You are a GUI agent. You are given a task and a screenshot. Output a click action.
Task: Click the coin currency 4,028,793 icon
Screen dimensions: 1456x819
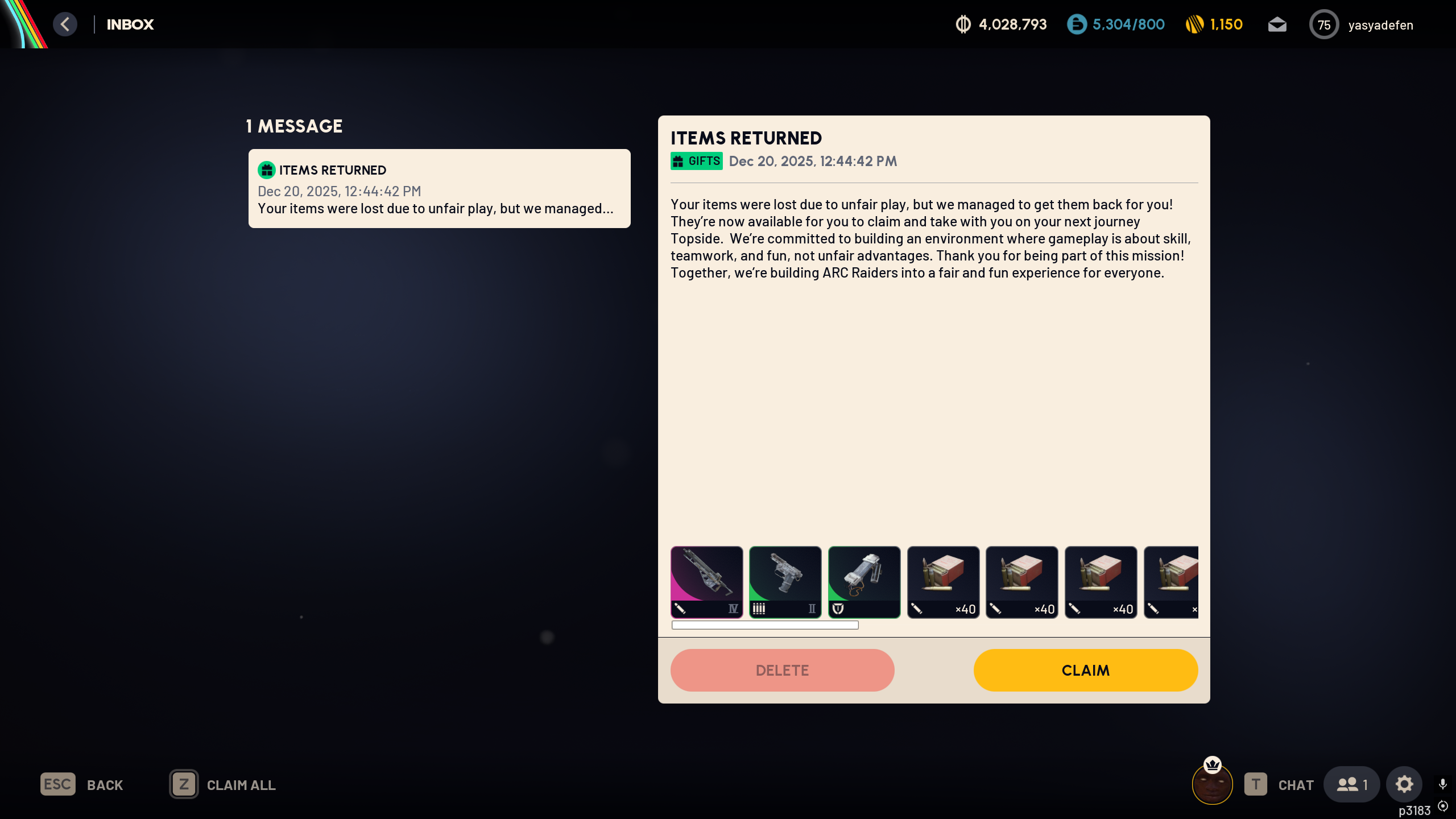point(963,24)
